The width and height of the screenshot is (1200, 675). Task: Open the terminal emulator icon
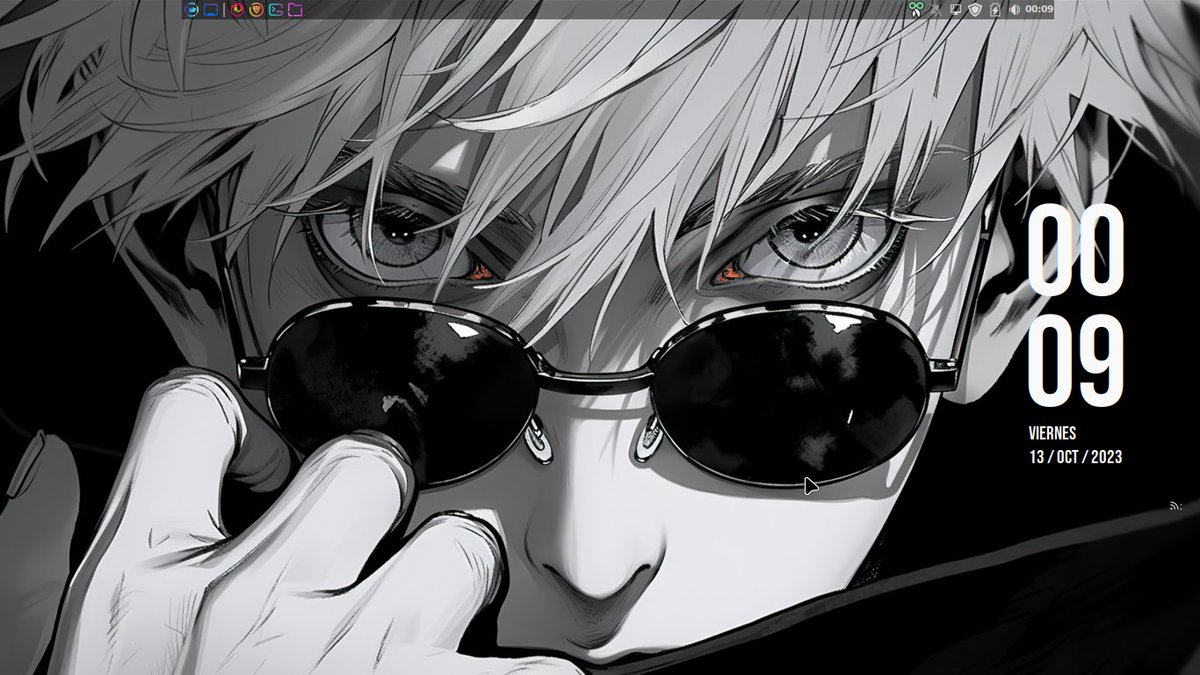(x=276, y=10)
